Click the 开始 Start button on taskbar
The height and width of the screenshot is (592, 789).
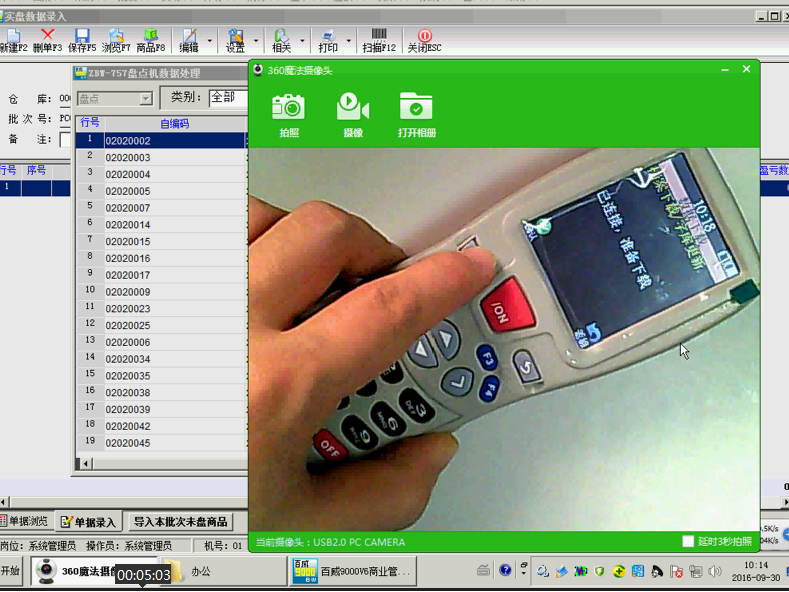click(x=11, y=571)
